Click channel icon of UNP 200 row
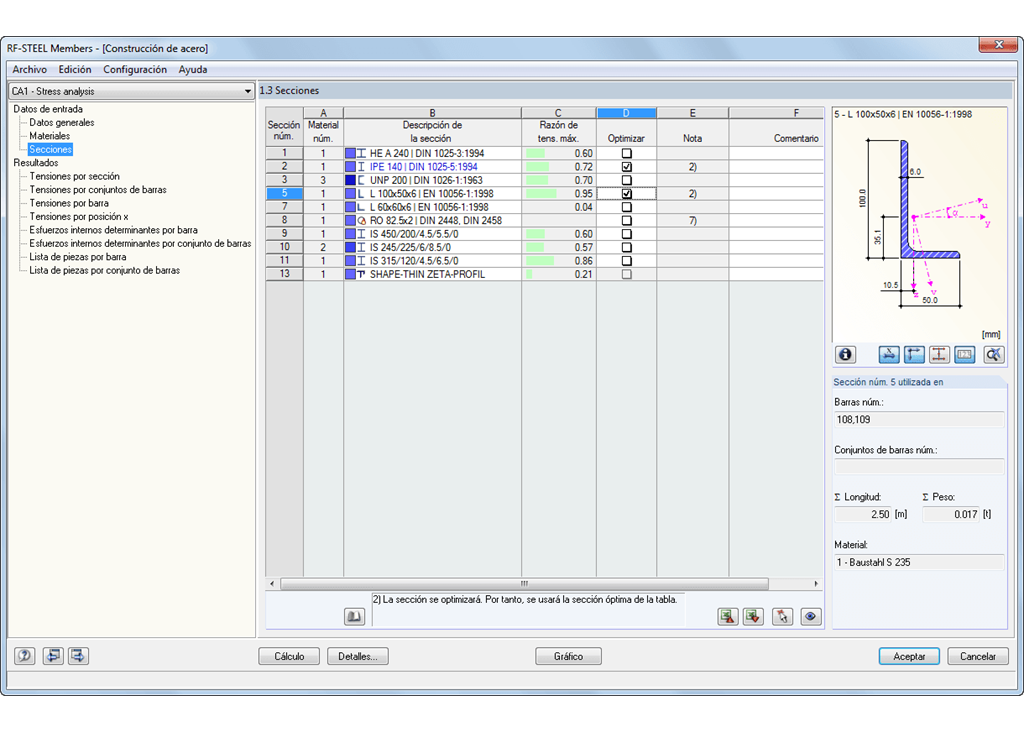This screenshot has width=1024, height=732. click(361, 180)
